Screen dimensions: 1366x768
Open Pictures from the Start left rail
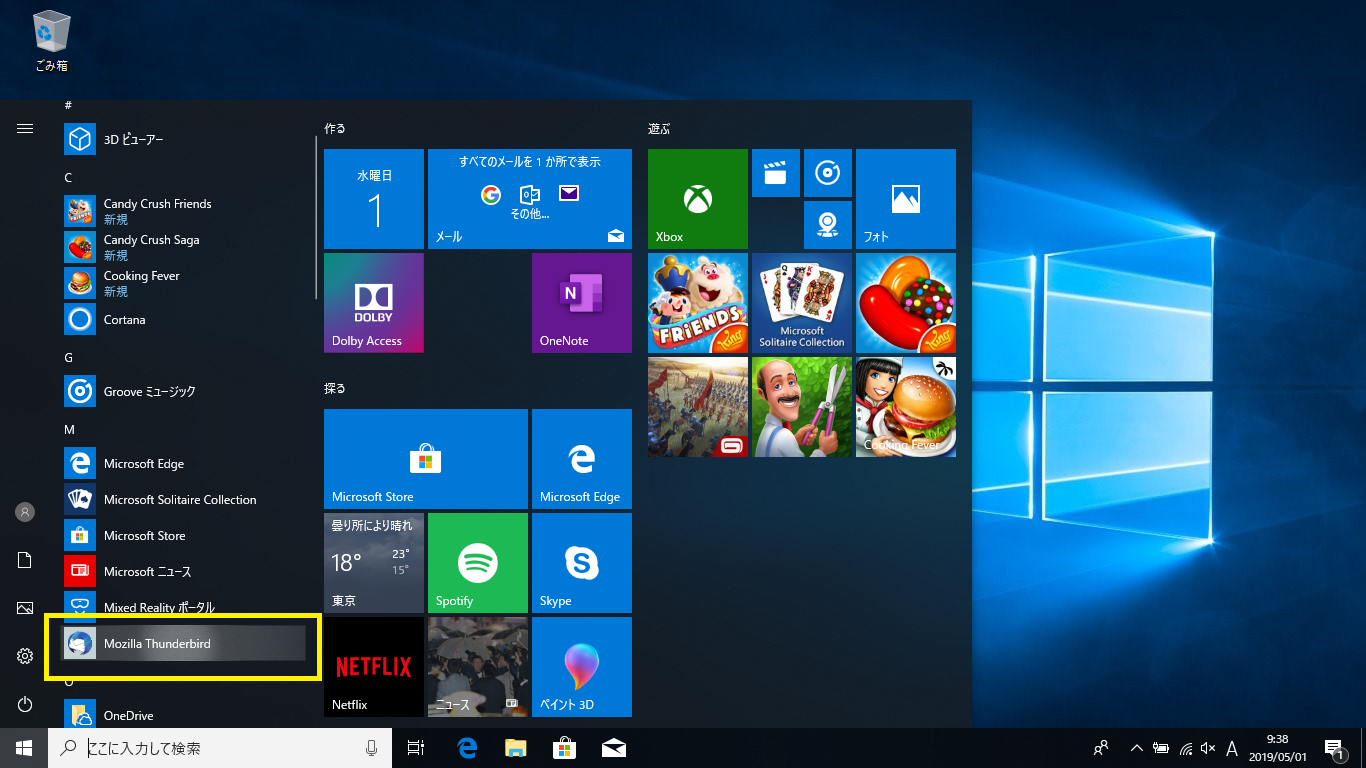(25, 608)
